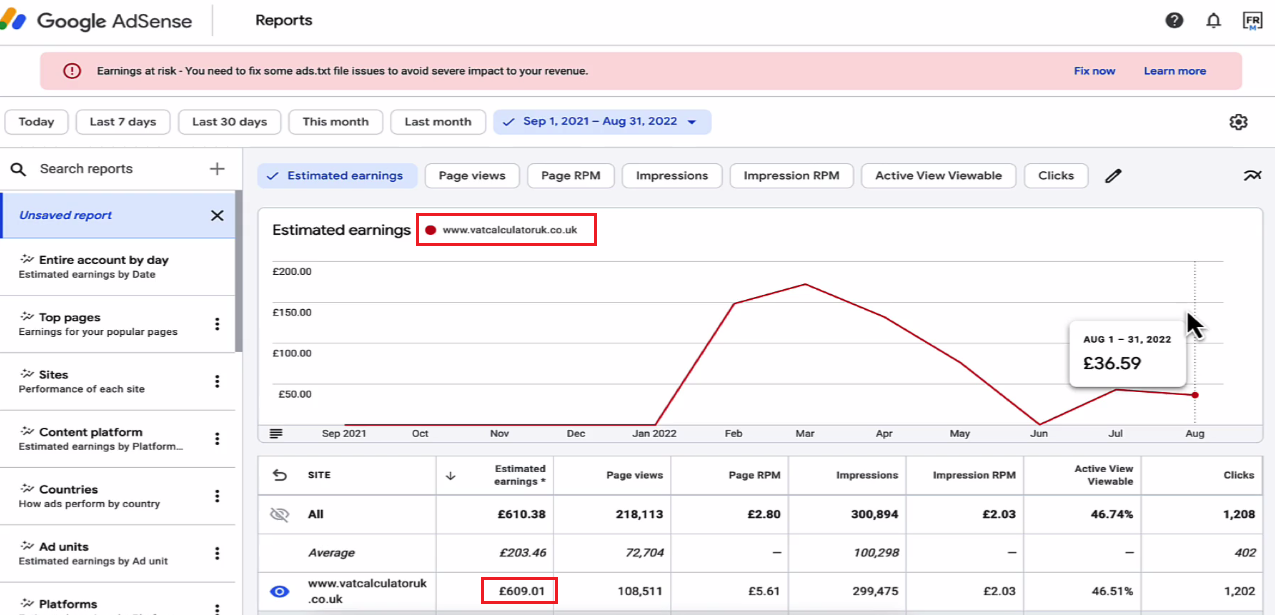Click the red alert icon in the earnings banner
This screenshot has width=1275, height=615.
(x=71, y=71)
